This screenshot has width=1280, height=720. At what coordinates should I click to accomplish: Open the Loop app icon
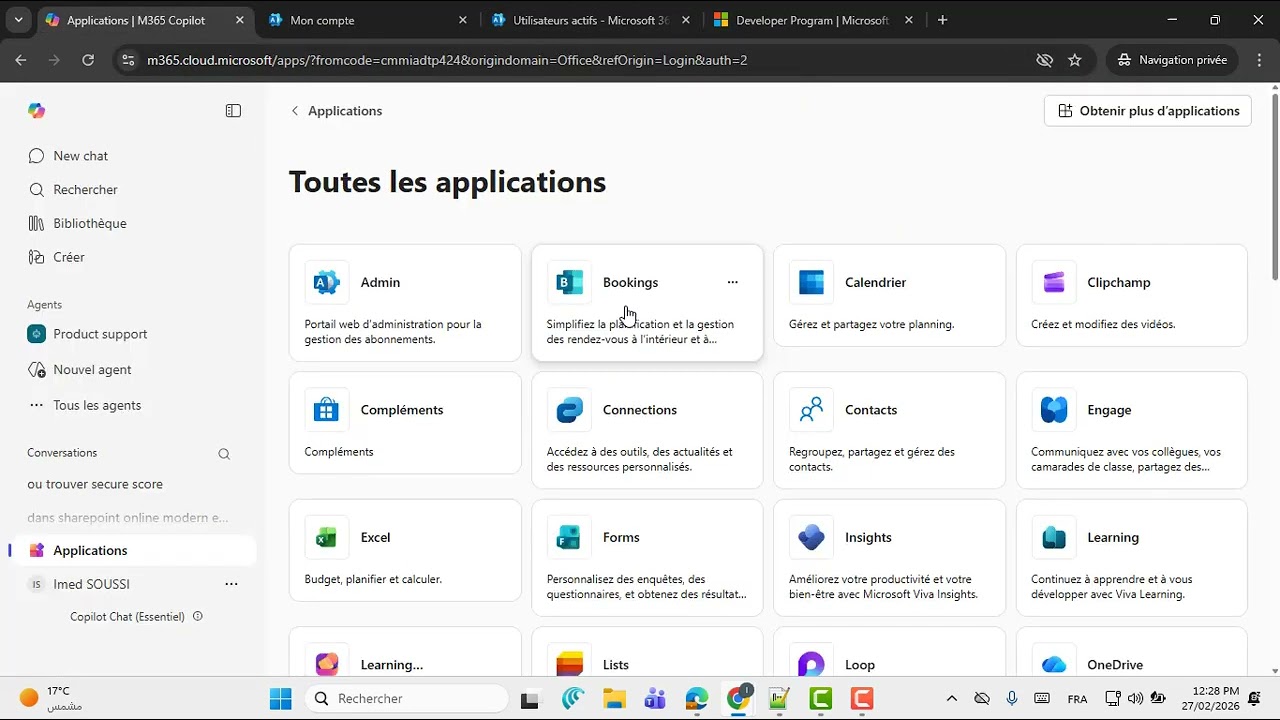(811, 661)
